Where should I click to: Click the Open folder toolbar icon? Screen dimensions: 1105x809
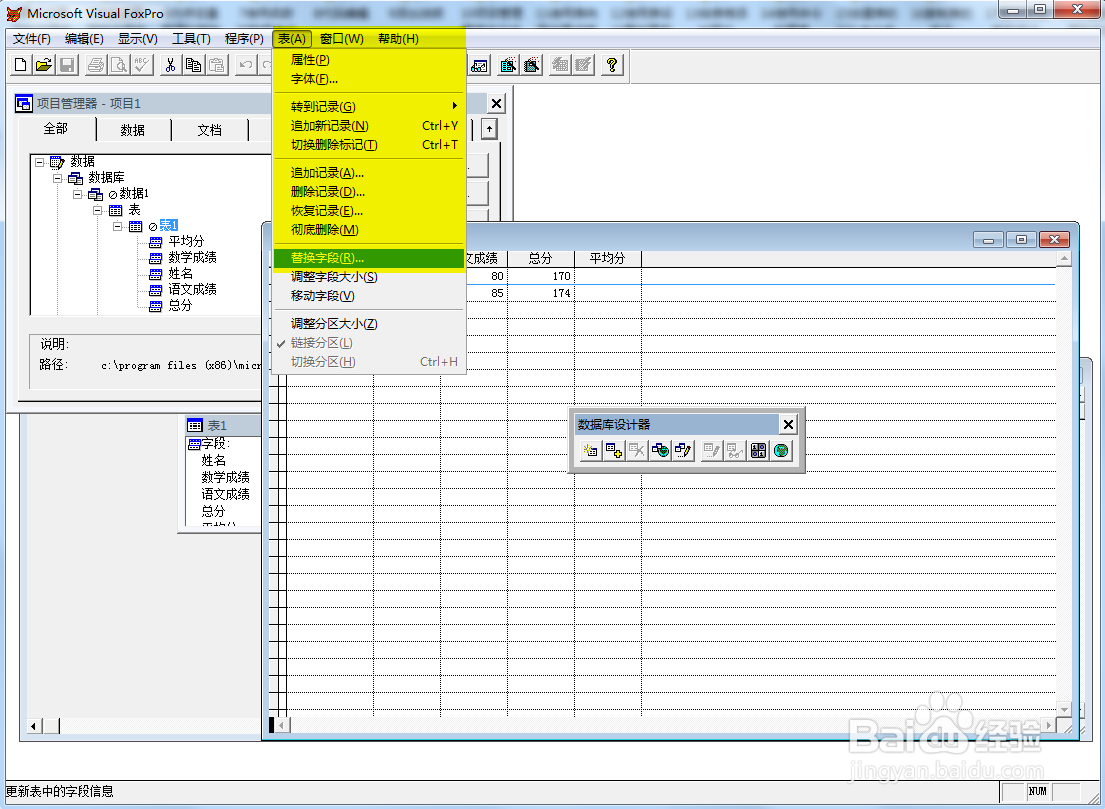click(44, 65)
